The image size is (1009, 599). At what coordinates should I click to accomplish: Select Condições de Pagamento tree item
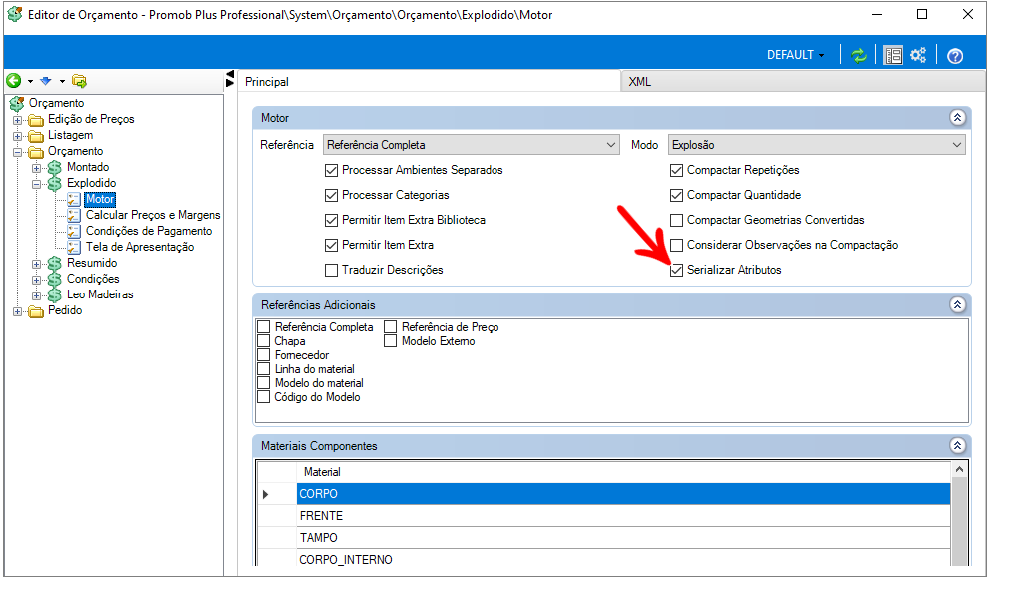[149, 232]
